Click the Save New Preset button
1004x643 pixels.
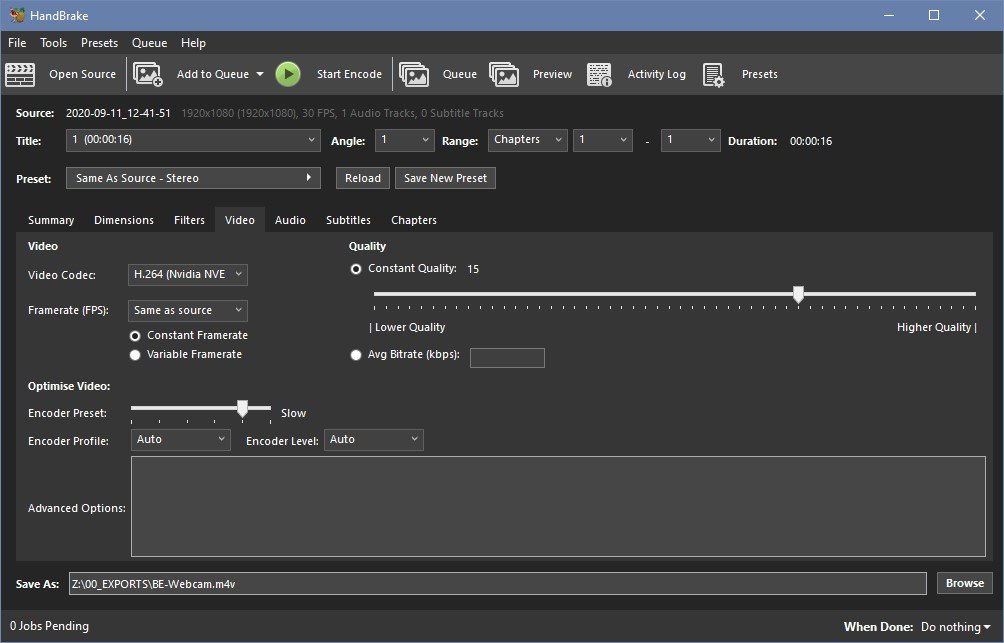click(446, 178)
